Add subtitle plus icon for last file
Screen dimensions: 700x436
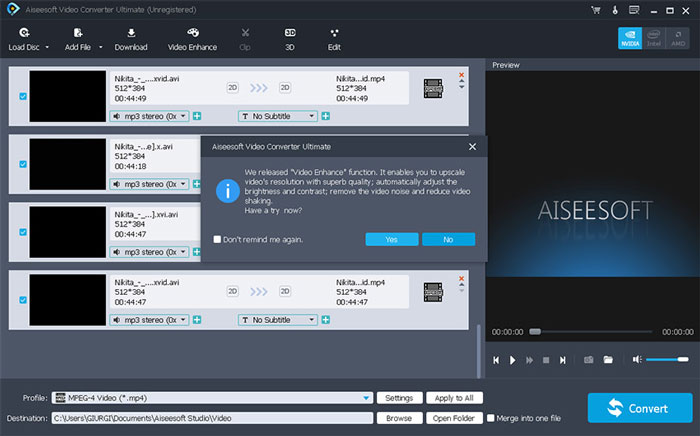pos(326,320)
